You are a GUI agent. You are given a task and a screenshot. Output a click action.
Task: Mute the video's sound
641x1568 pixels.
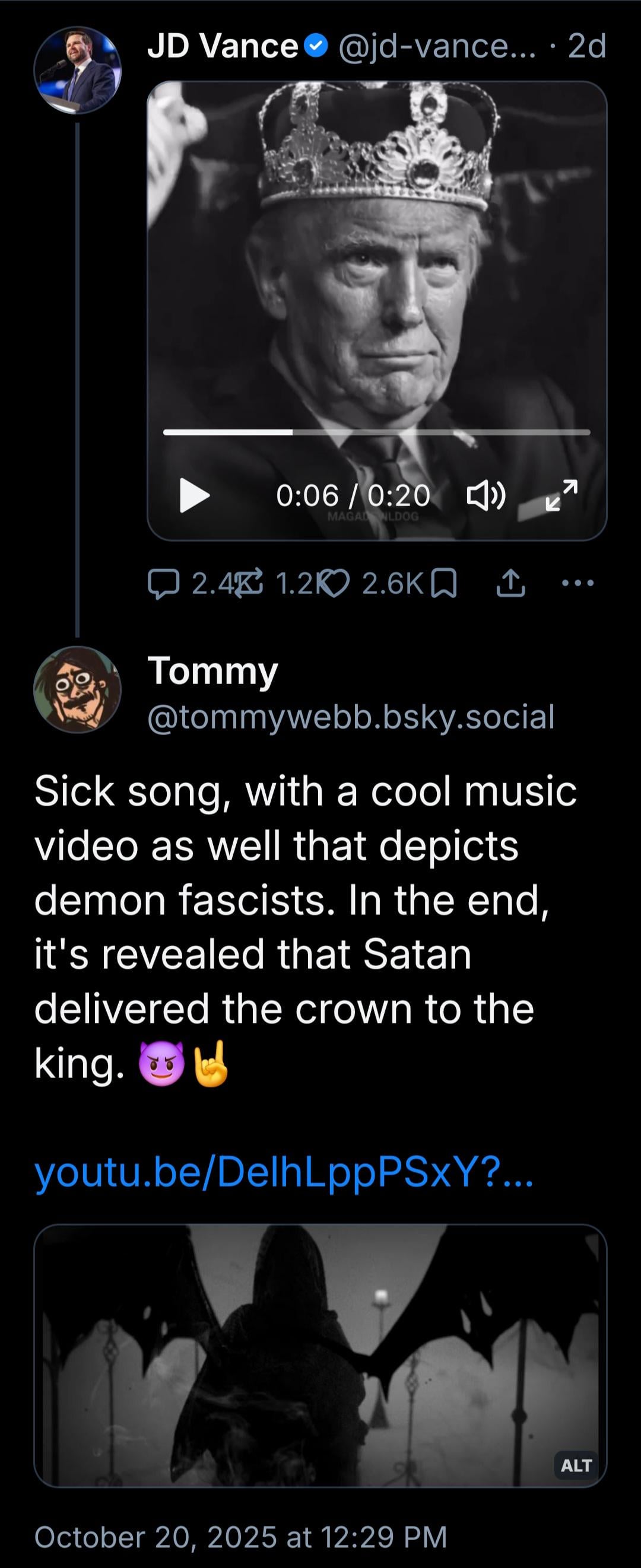[485, 495]
